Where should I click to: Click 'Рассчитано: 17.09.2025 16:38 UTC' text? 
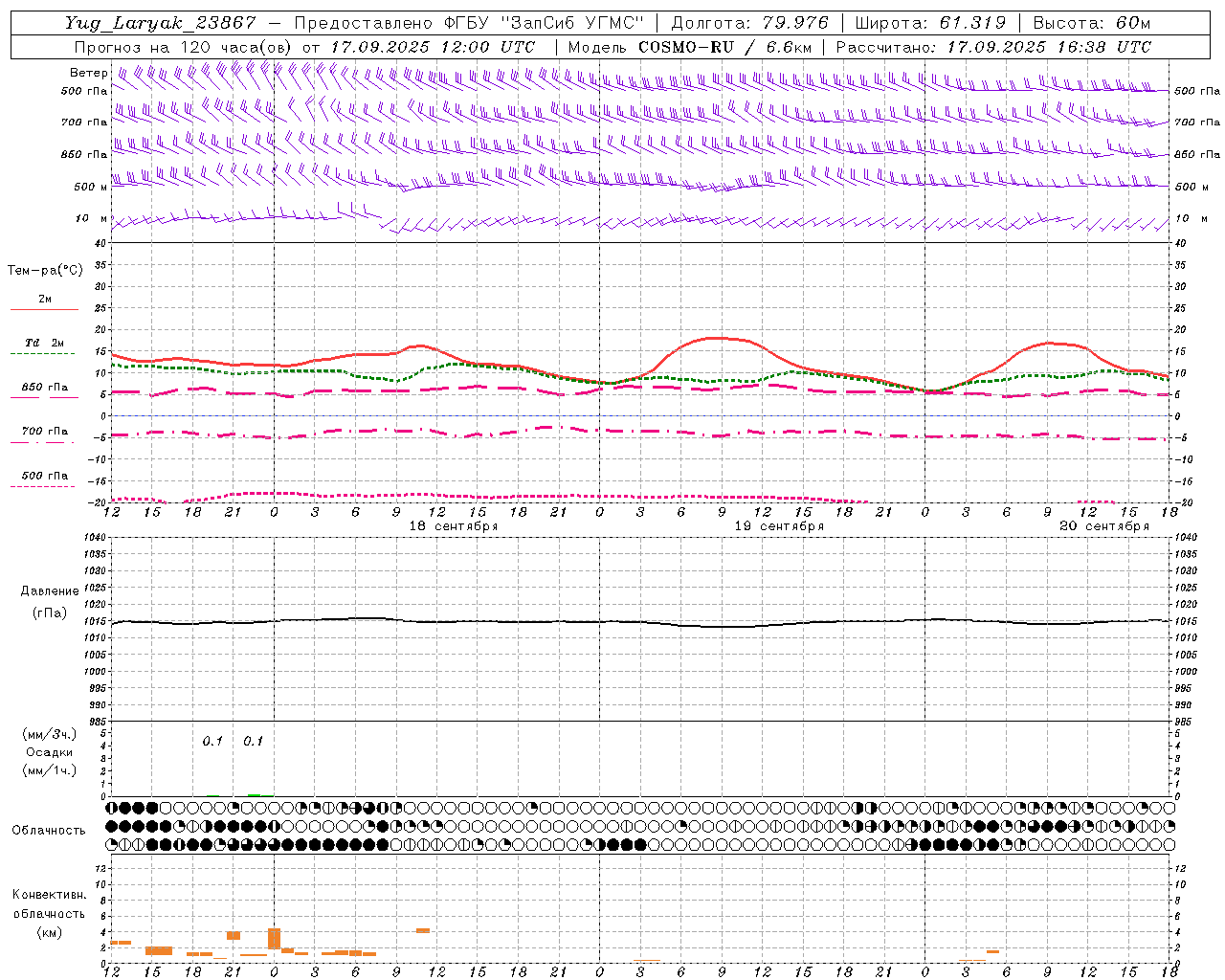(993, 47)
